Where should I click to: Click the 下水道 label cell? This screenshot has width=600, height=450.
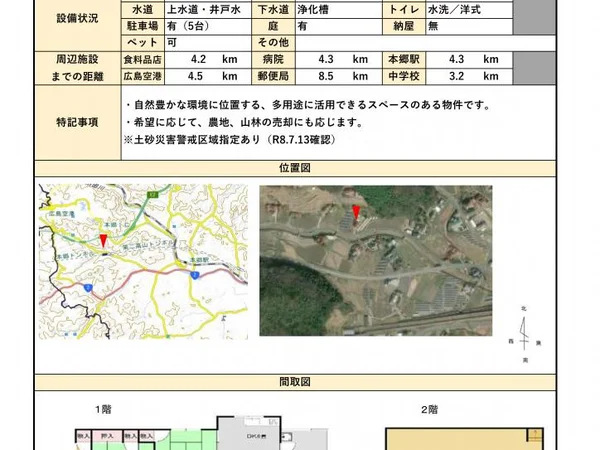(273, 10)
